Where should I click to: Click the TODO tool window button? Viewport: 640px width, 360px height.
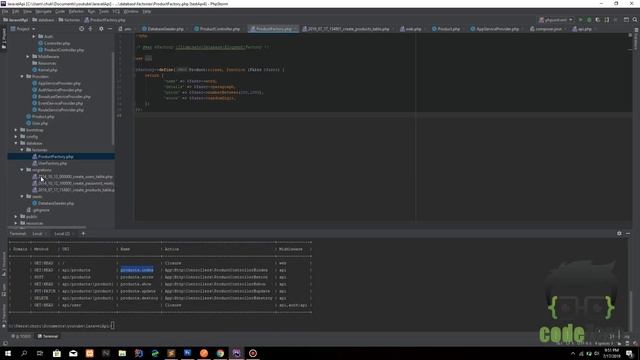coord(21,336)
